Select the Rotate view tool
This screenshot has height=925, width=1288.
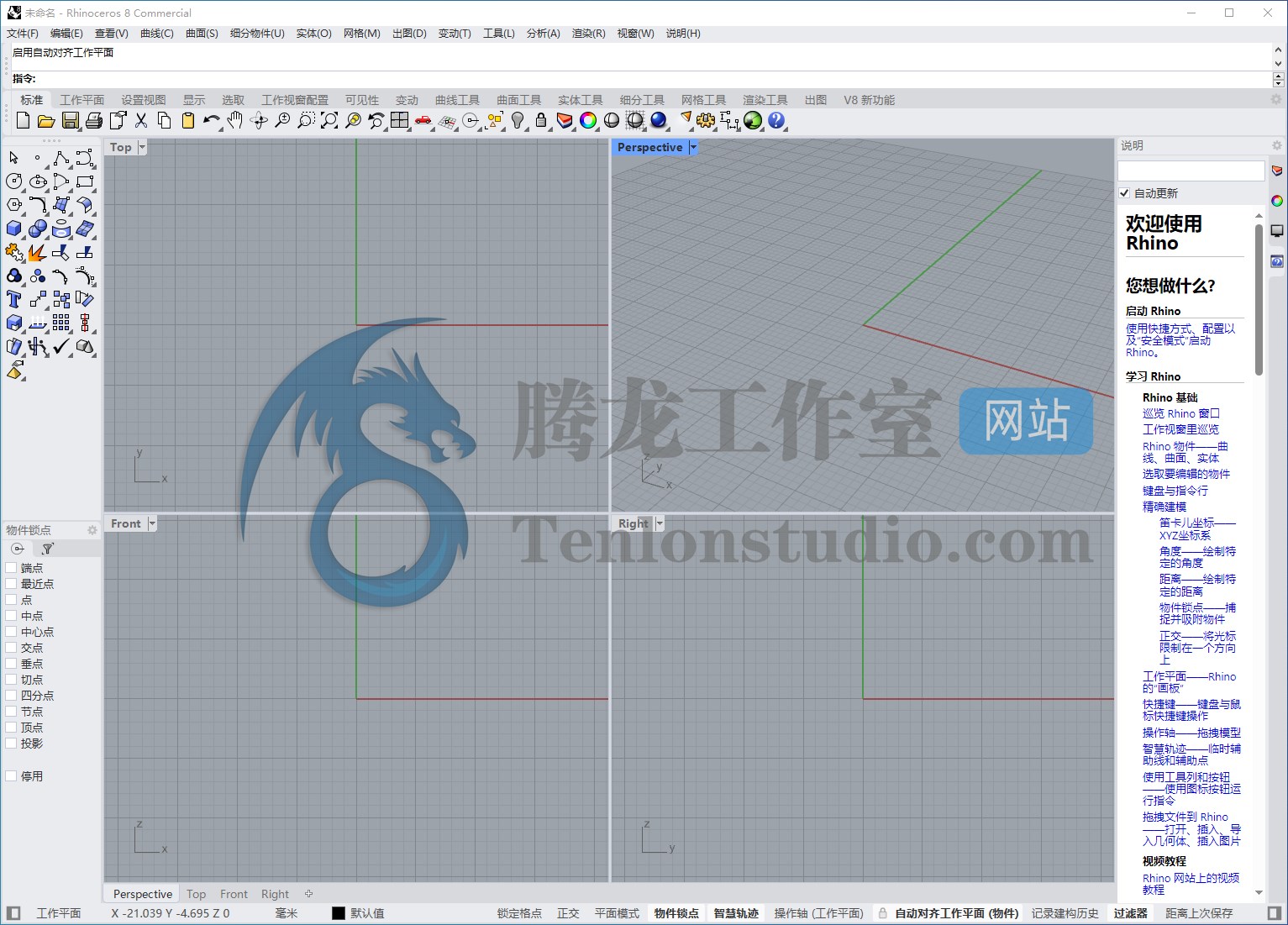tap(259, 121)
